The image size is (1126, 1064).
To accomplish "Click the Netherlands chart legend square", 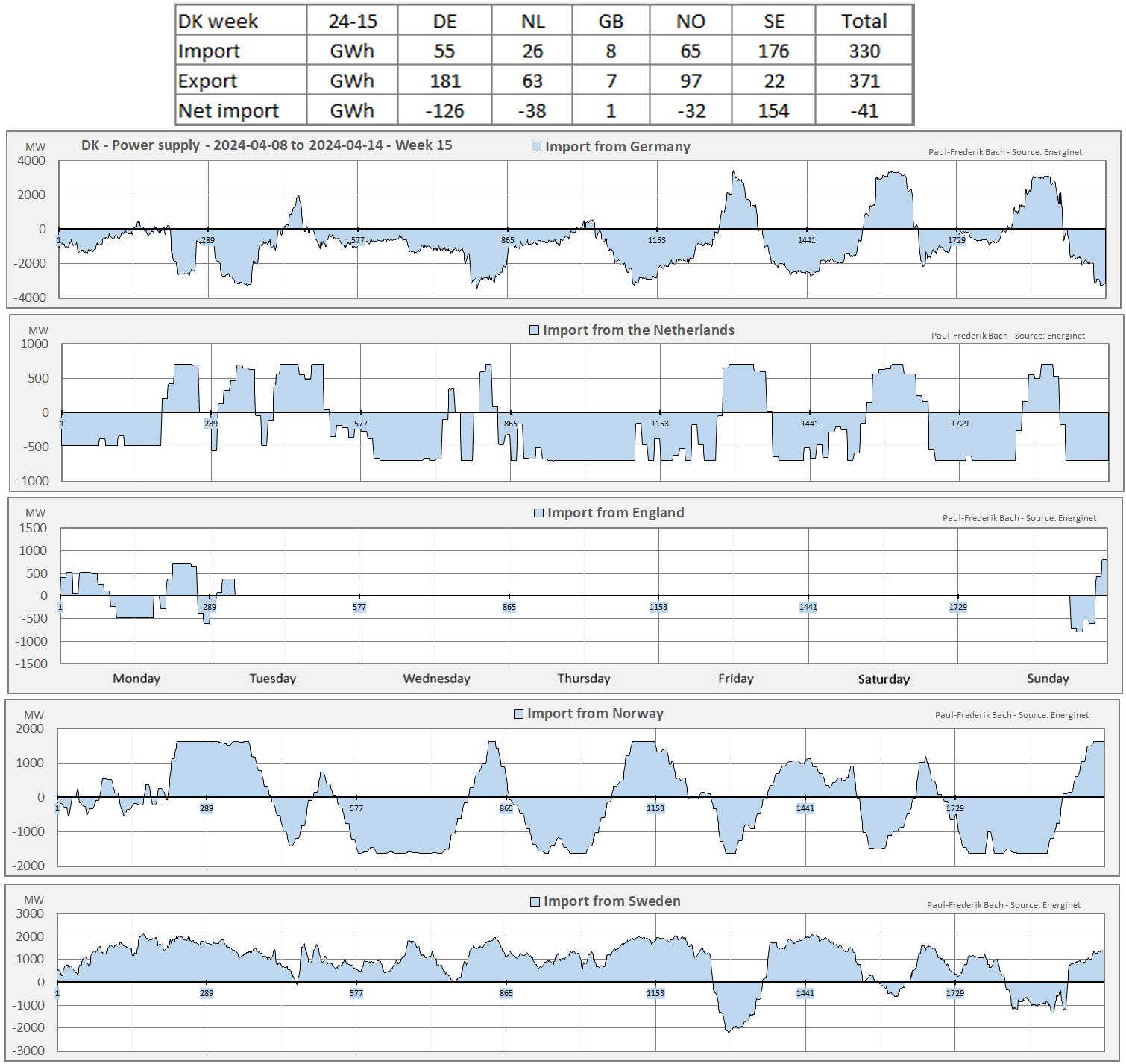I will coord(534,330).
